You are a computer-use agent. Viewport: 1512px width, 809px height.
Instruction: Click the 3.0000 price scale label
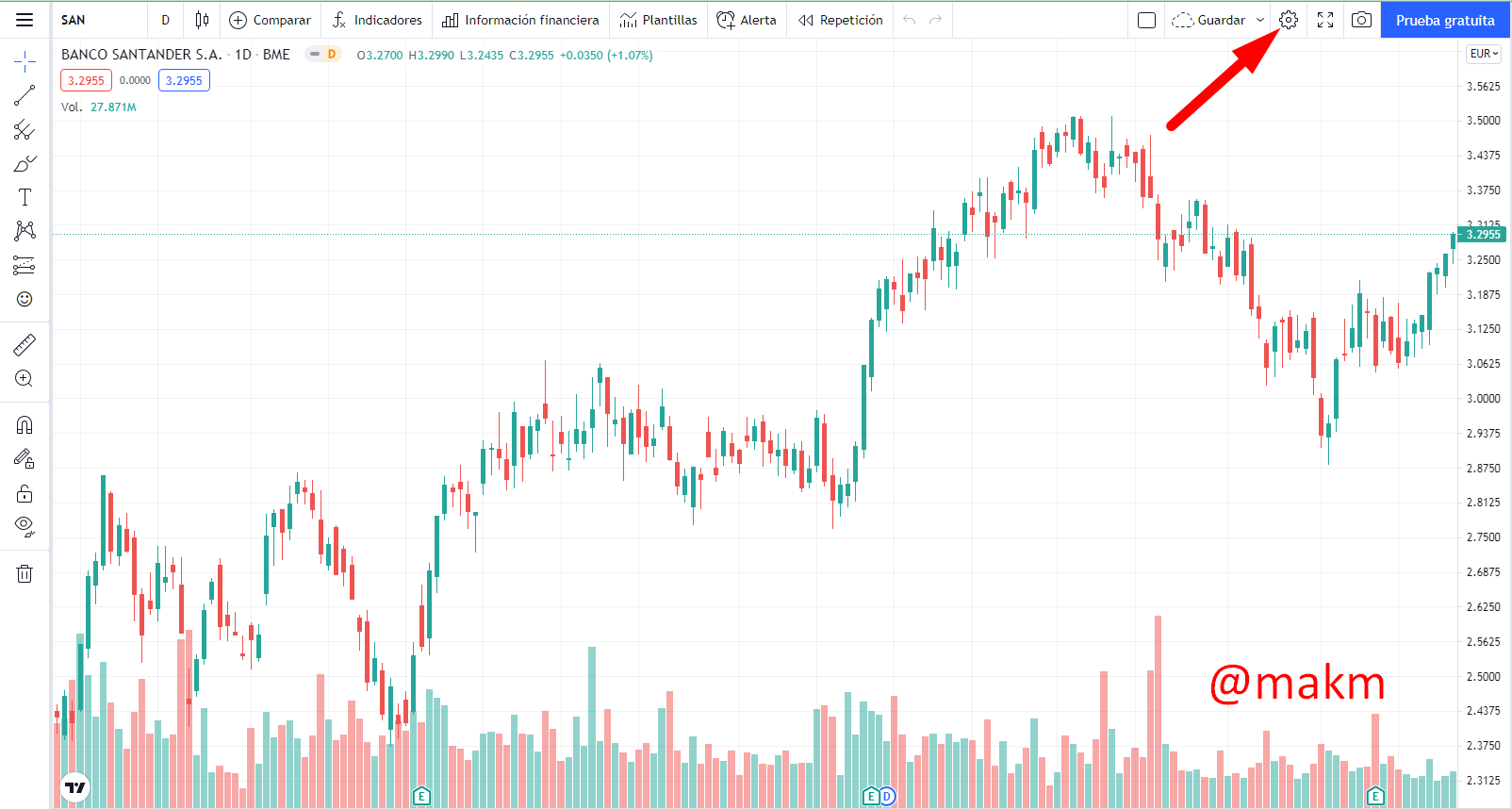tap(1483, 399)
